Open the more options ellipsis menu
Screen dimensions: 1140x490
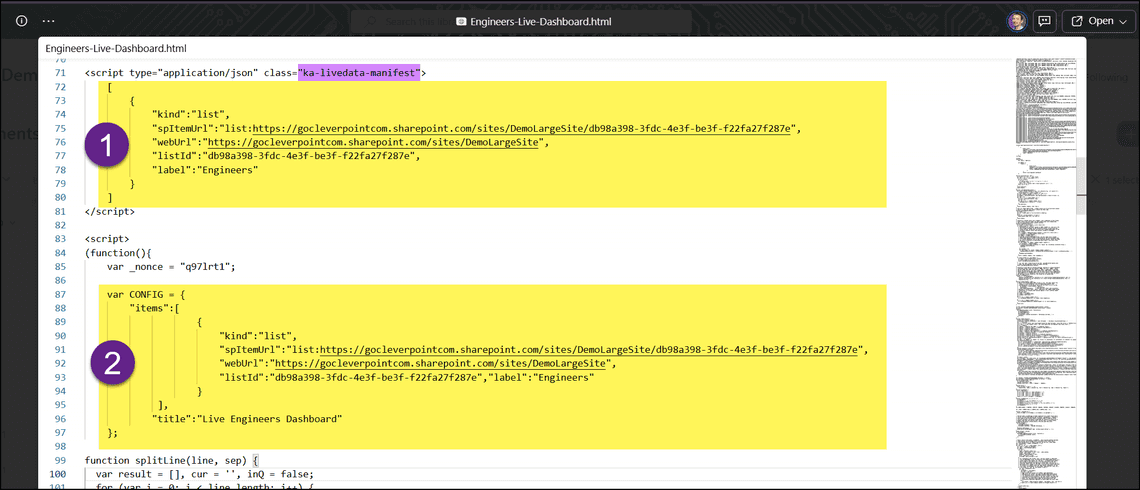pyautogui.click(x=49, y=21)
